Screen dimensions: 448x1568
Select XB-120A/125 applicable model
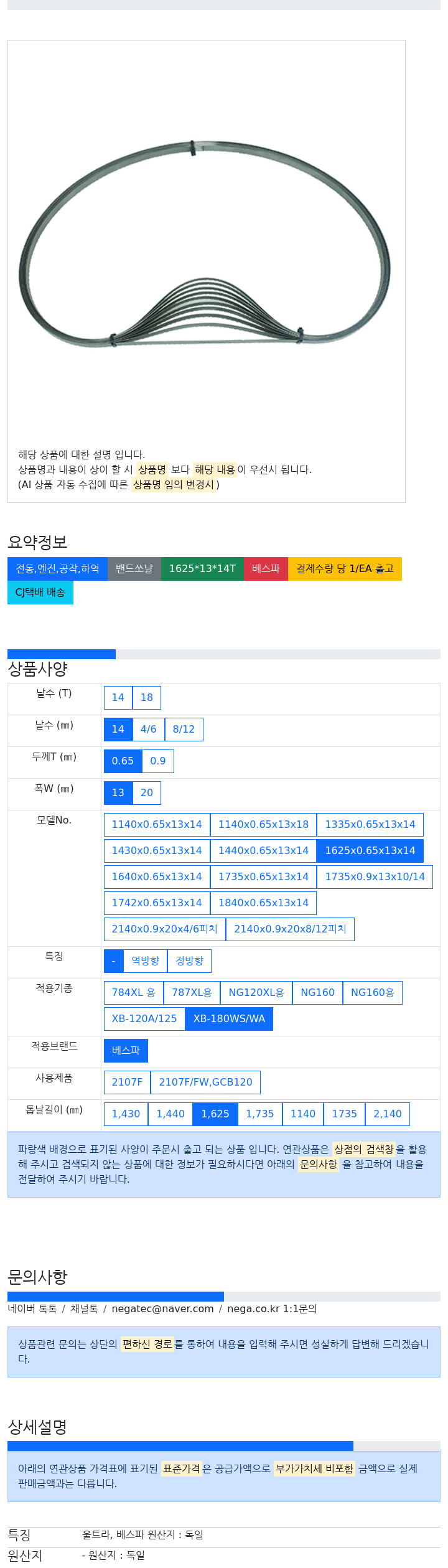point(144,1018)
